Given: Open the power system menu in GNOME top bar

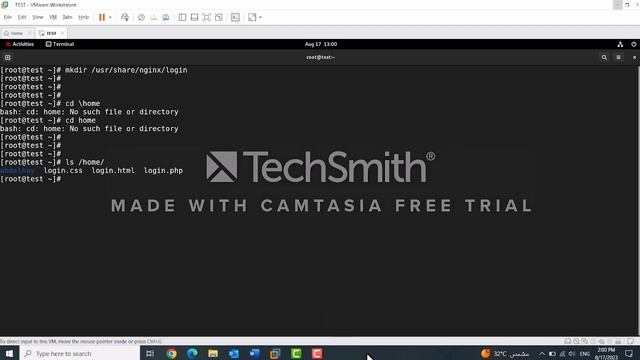Looking at the screenshot, I should (633, 44).
